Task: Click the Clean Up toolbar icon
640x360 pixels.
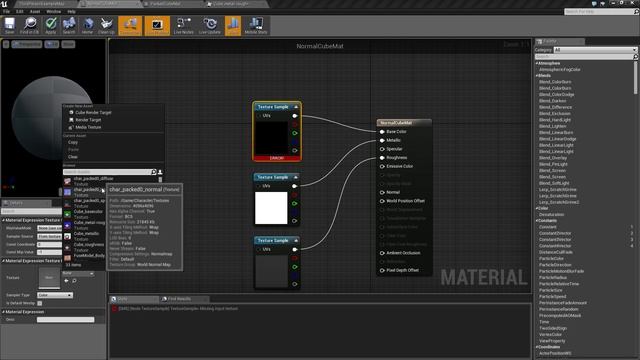Action: pos(106,26)
